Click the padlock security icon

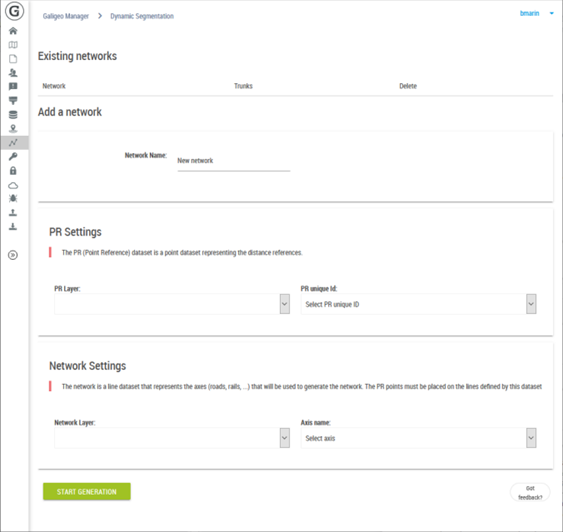[x=13, y=171]
